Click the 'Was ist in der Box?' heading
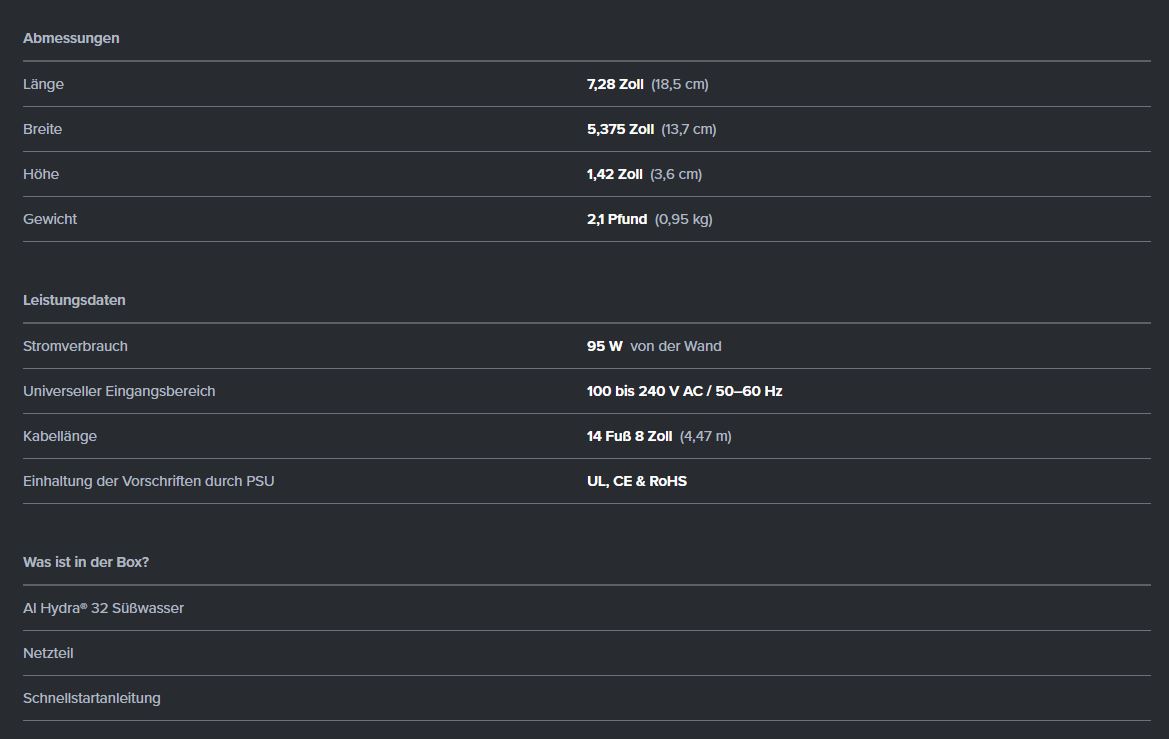1169x739 pixels. (x=86, y=562)
